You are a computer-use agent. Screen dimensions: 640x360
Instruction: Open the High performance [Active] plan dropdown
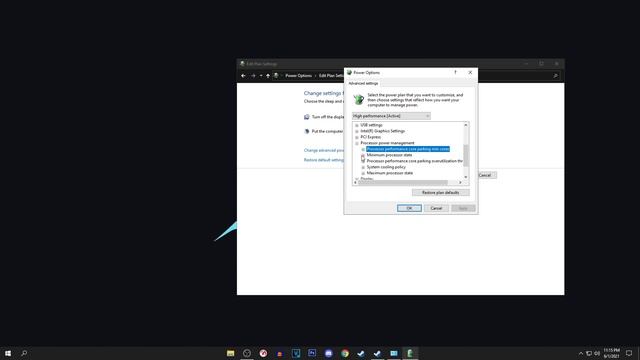click(391, 116)
